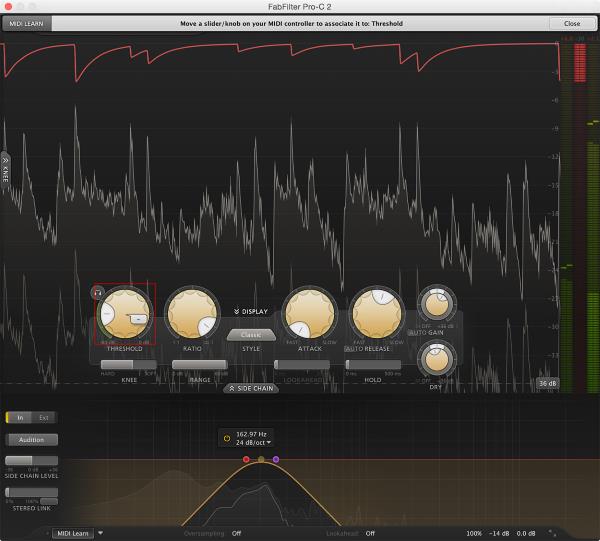The image size is (600, 541).
Task: Click the Release knob
Action: pos(376,313)
